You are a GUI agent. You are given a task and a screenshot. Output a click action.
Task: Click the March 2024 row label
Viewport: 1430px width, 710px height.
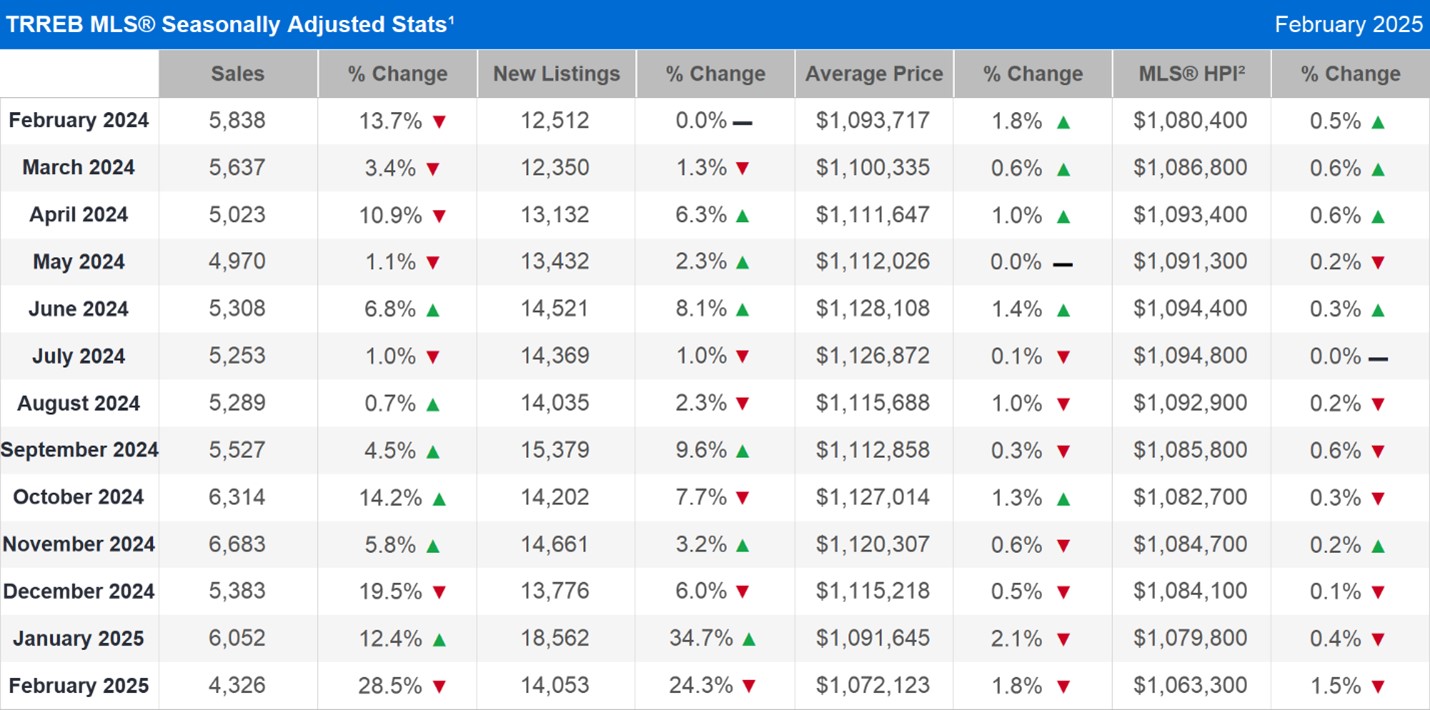(79, 168)
